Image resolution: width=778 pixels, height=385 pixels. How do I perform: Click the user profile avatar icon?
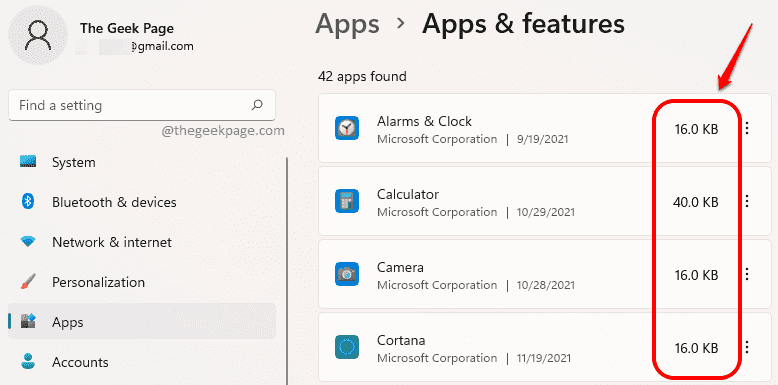click(38, 35)
